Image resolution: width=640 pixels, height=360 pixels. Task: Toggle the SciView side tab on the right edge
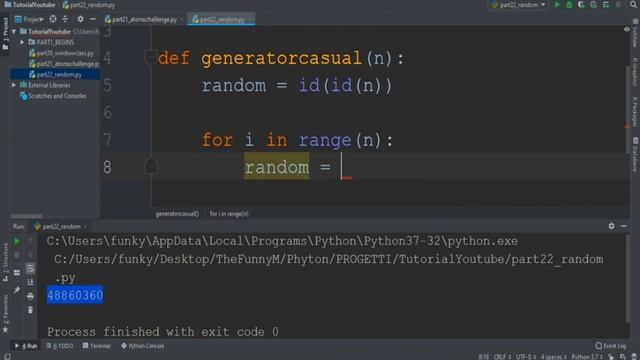635,34
